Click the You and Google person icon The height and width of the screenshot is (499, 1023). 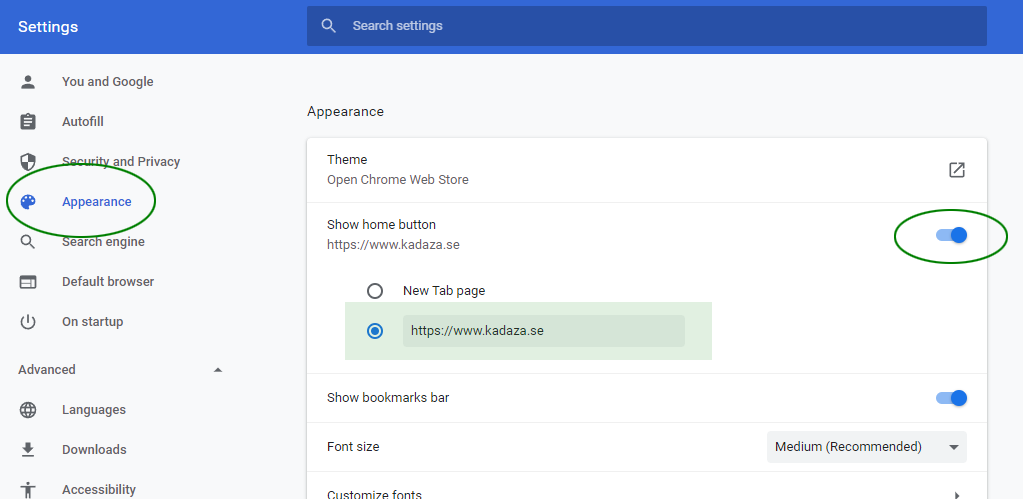pyautogui.click(x=28, y=82)
